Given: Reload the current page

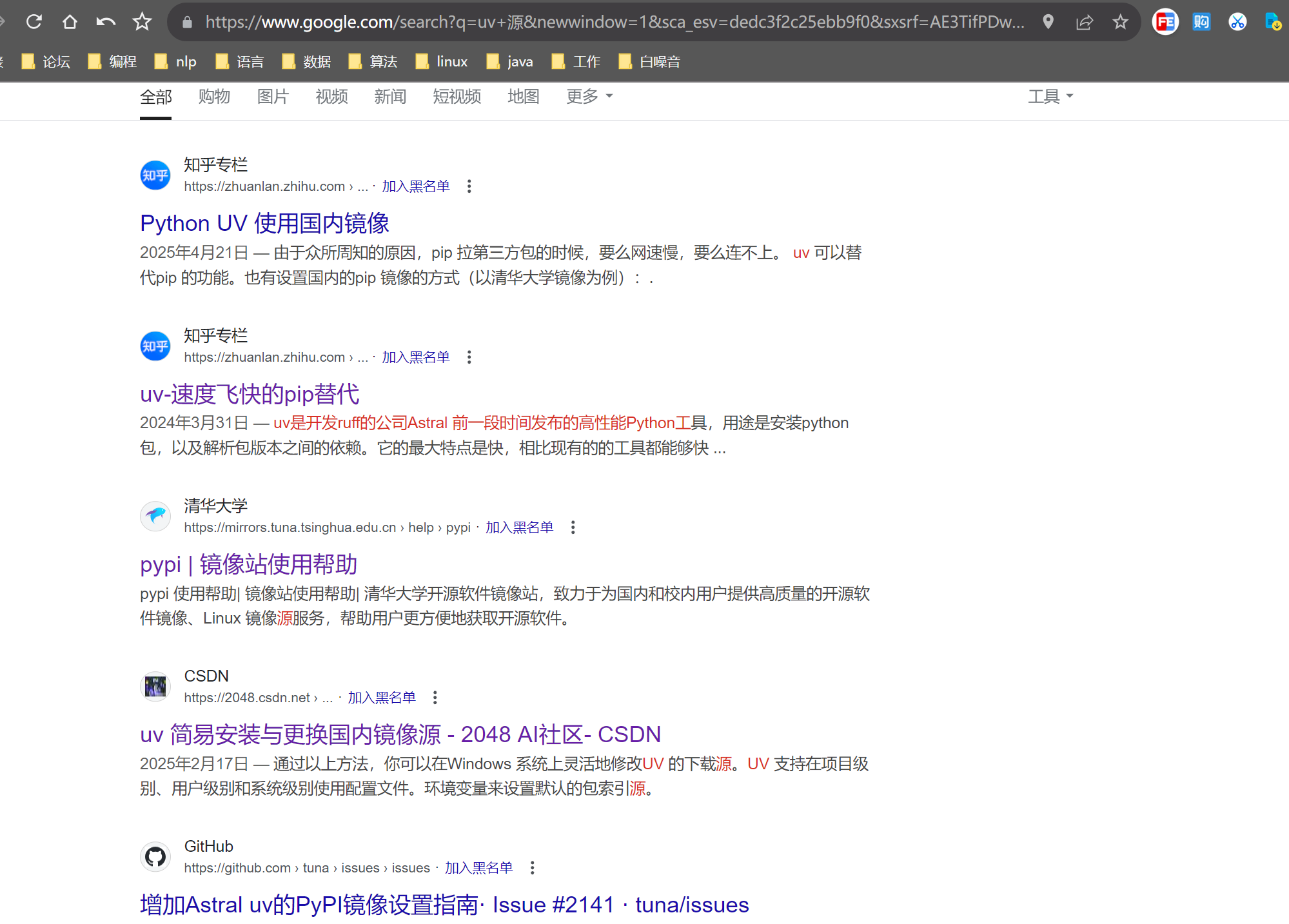Looking at the screenshot, I should click(34, 21).
